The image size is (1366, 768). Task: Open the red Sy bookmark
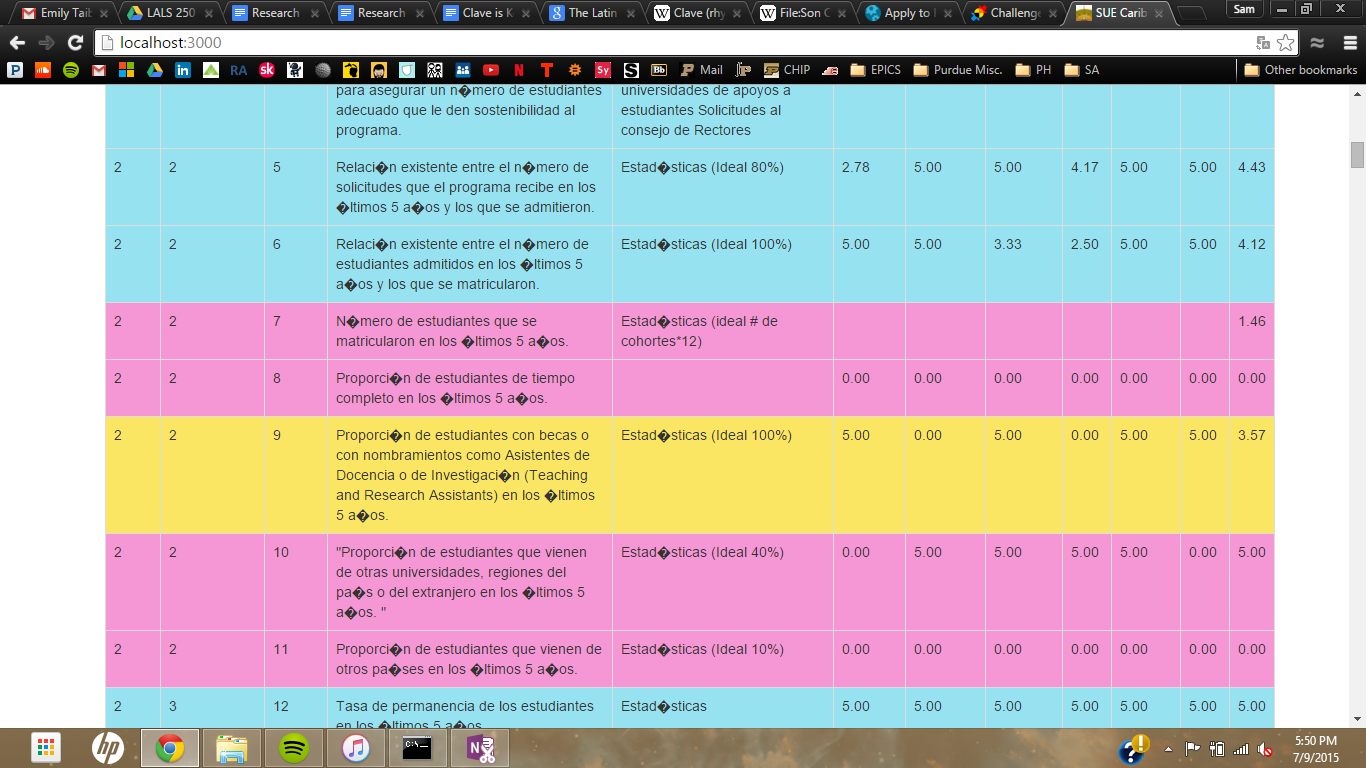coord(603,70)
